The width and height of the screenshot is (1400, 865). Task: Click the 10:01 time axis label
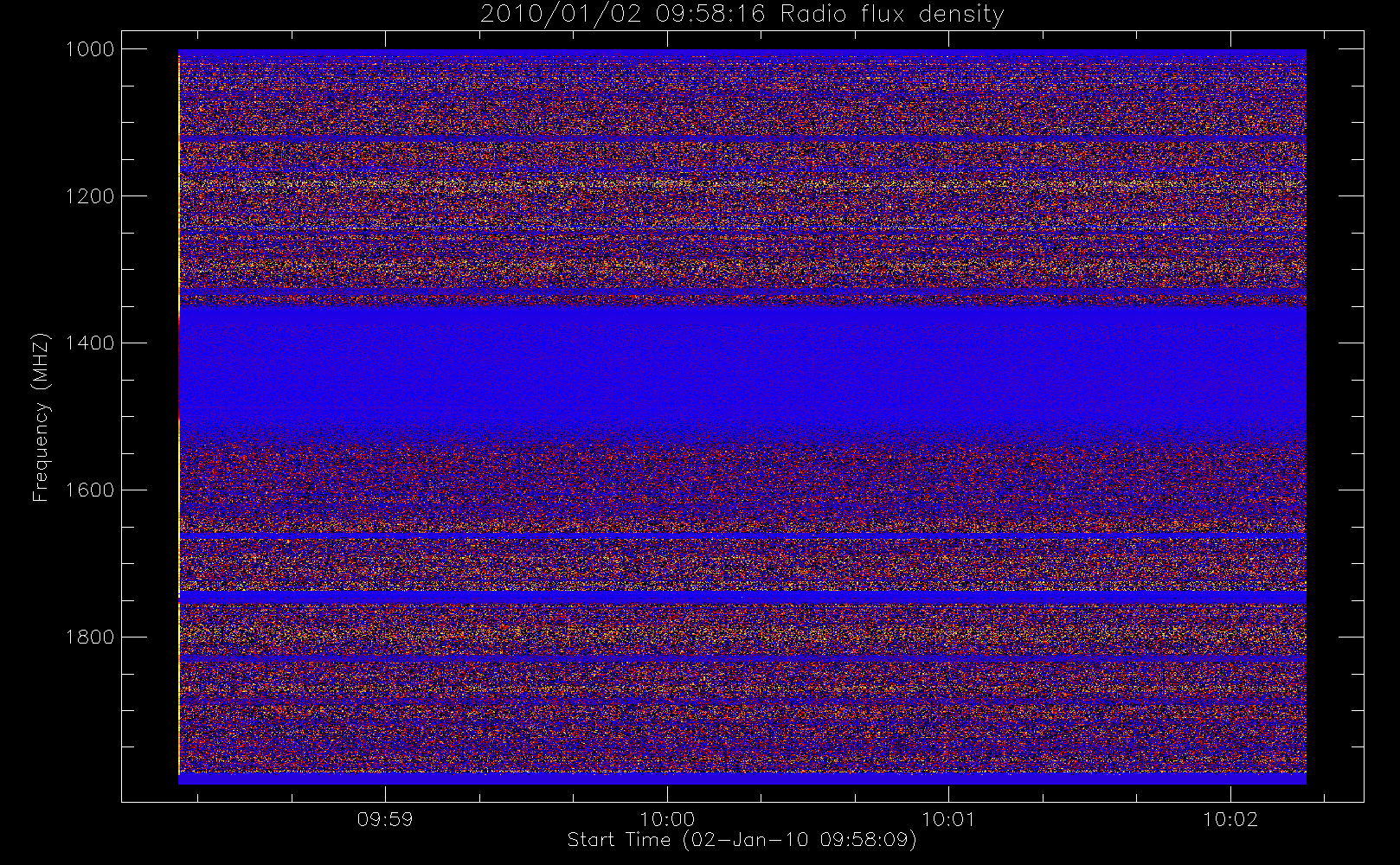tap(949, 819)
